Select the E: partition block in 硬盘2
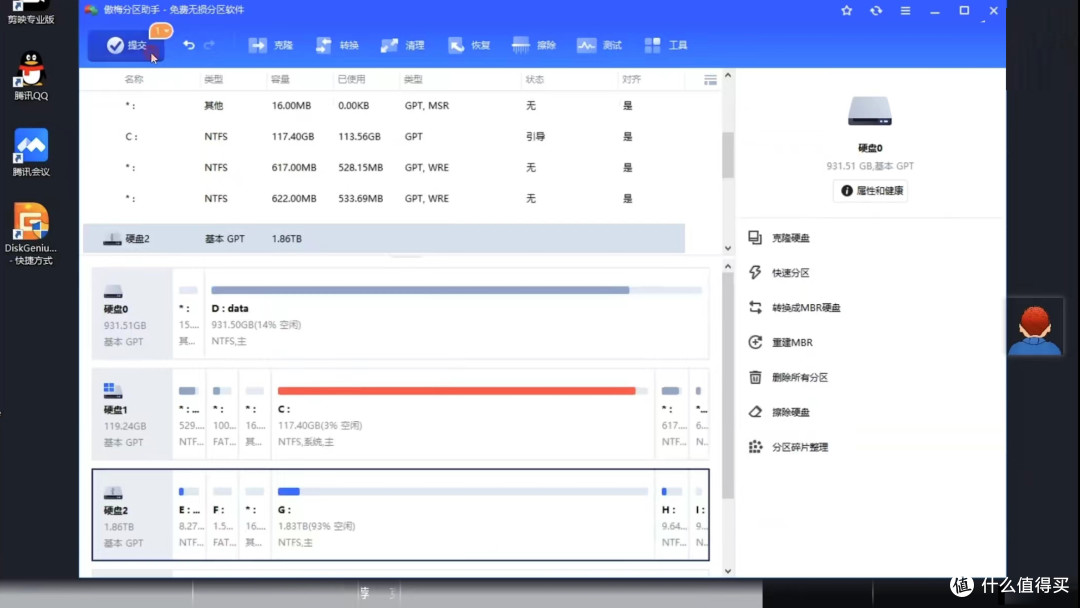1080x608 pixels. tap(189, 515)
